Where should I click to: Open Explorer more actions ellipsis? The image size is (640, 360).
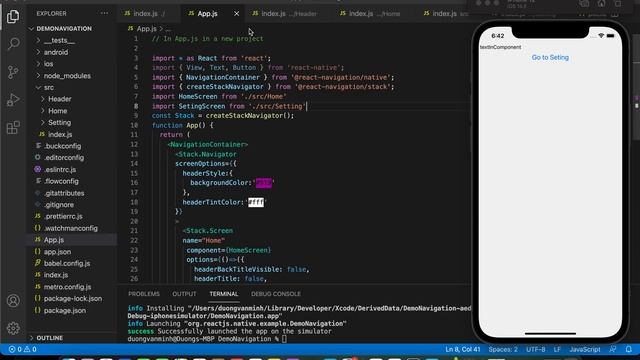[x=104, y=13]
